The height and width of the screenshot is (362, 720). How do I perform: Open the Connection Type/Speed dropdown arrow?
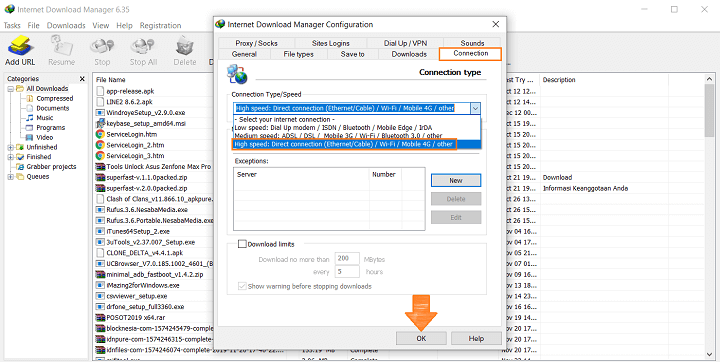click(x=475, y=108)
